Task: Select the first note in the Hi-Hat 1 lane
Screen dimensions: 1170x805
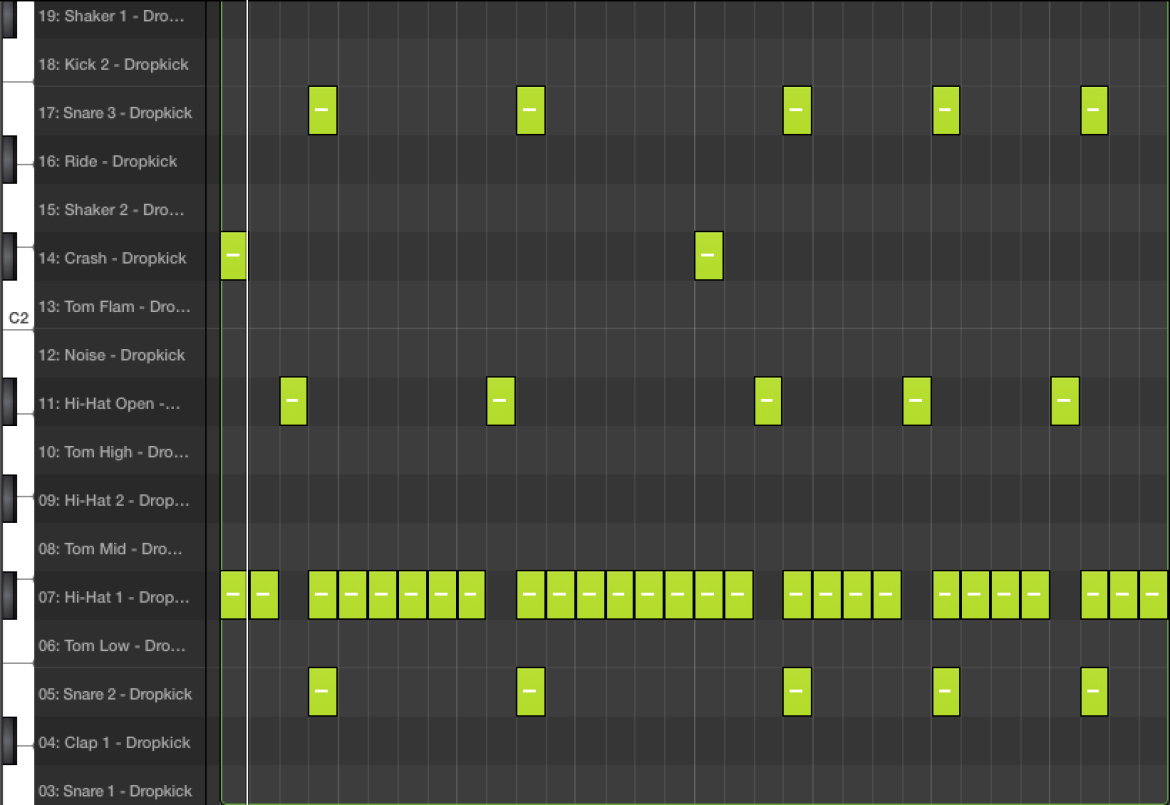Action: pos(234,595)
